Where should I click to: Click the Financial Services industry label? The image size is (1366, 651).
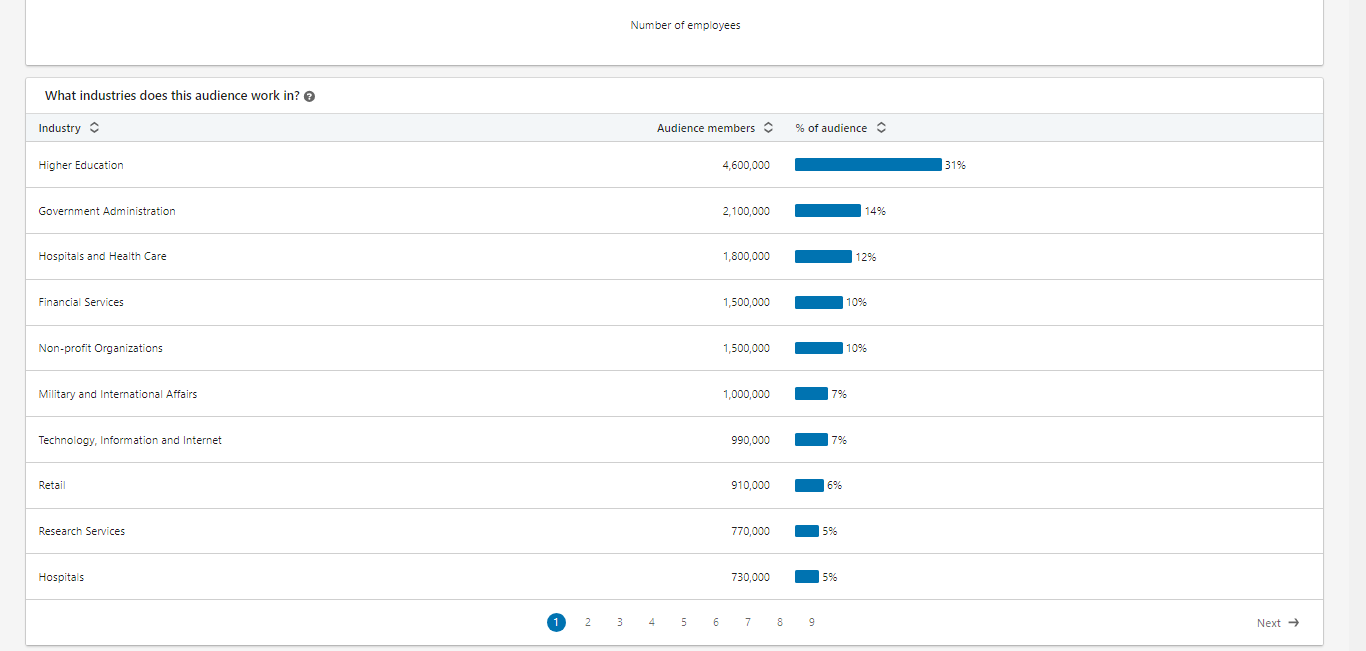click(81, 302)
